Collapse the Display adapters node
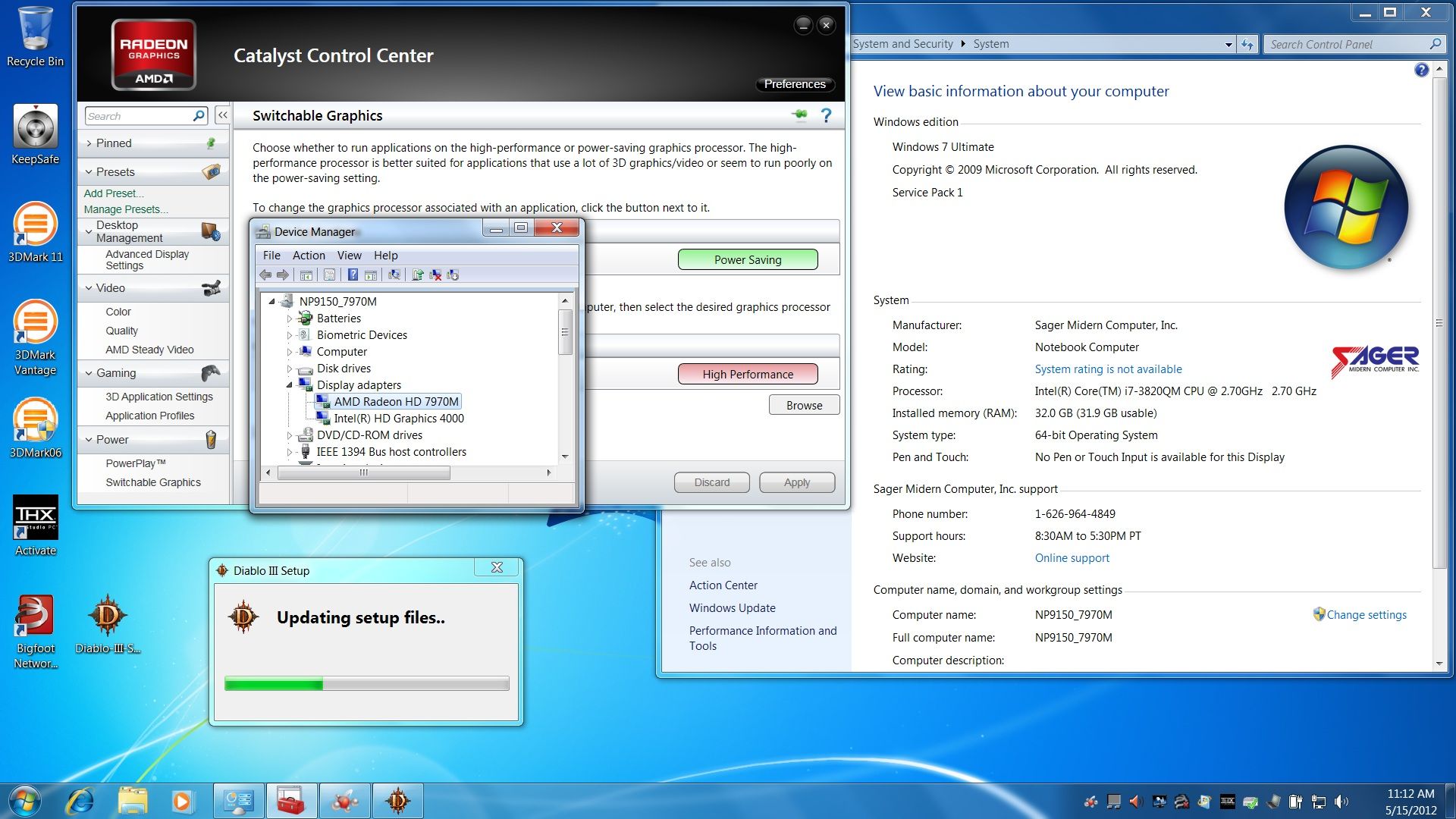This screenshot has height=819, width=1456. pyautogui.click(x=289, y=385)
